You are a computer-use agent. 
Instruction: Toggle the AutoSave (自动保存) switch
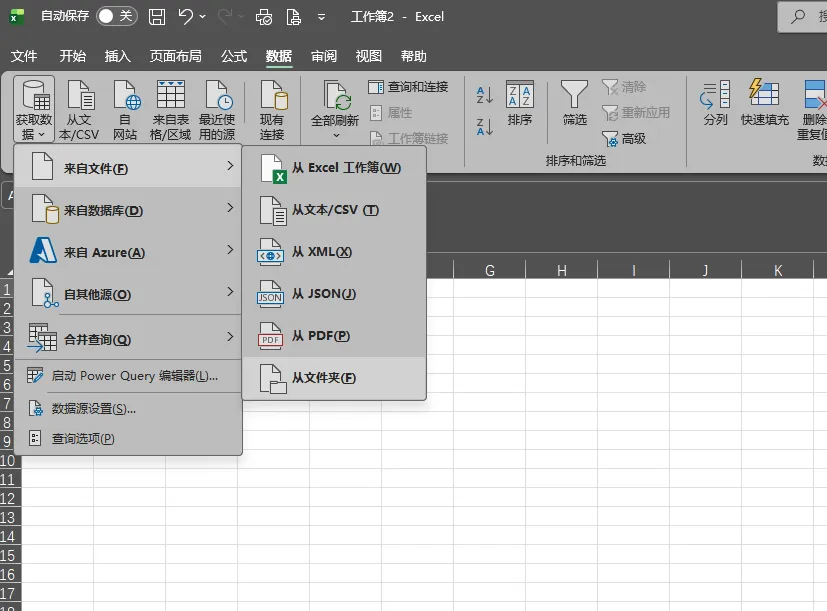tap(117, 16)
